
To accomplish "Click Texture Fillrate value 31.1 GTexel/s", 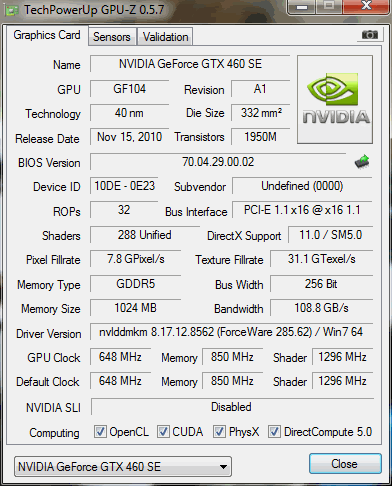I will tap(321, 259).
